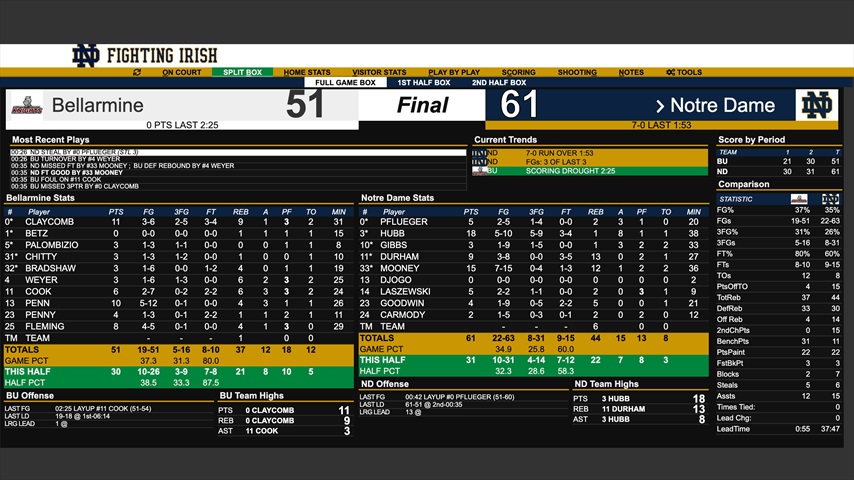
Task: Open the Visitor Stats page
Action: 380,72
